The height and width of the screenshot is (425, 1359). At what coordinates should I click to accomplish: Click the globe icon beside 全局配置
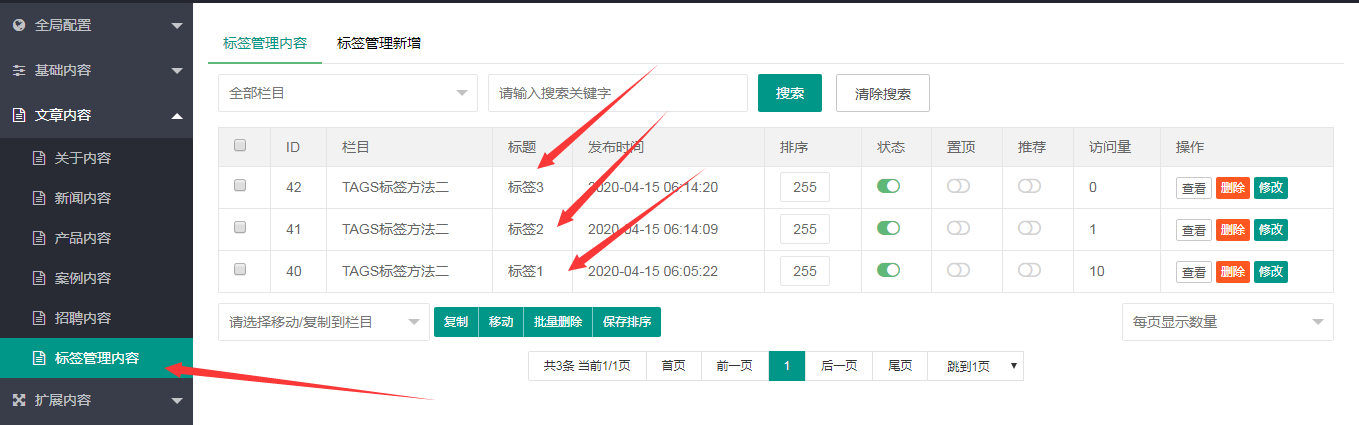pyautogui.click(x=18, y=25)
